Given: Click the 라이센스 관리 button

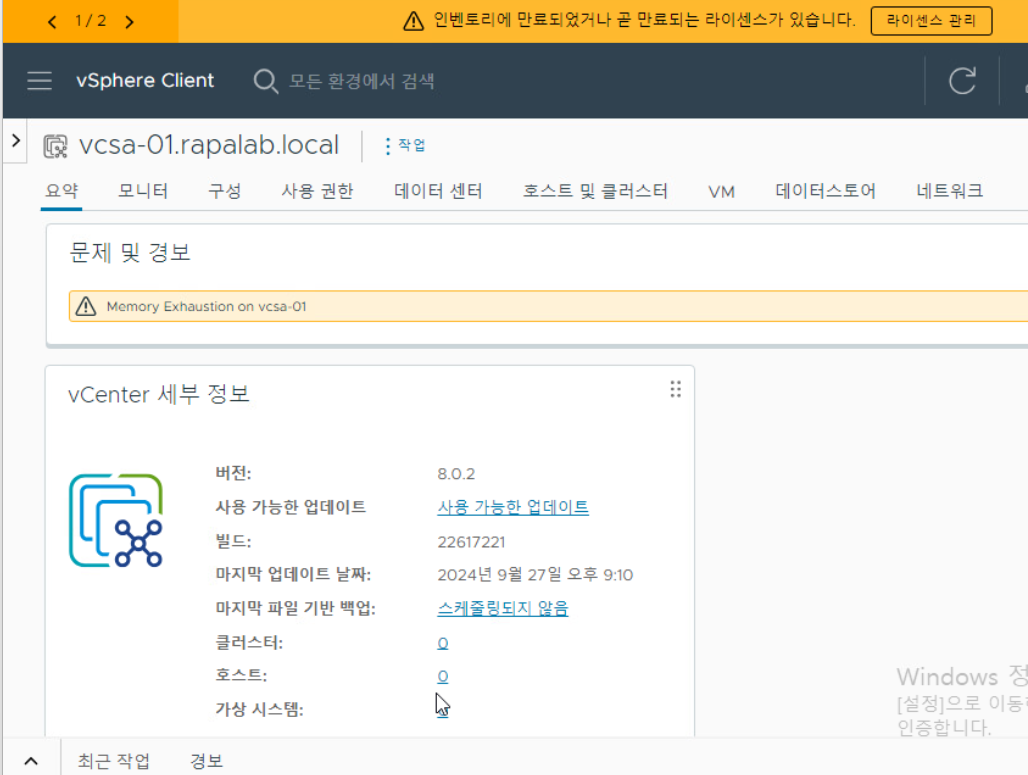Looking at the screenshot, I should (931, 21).
